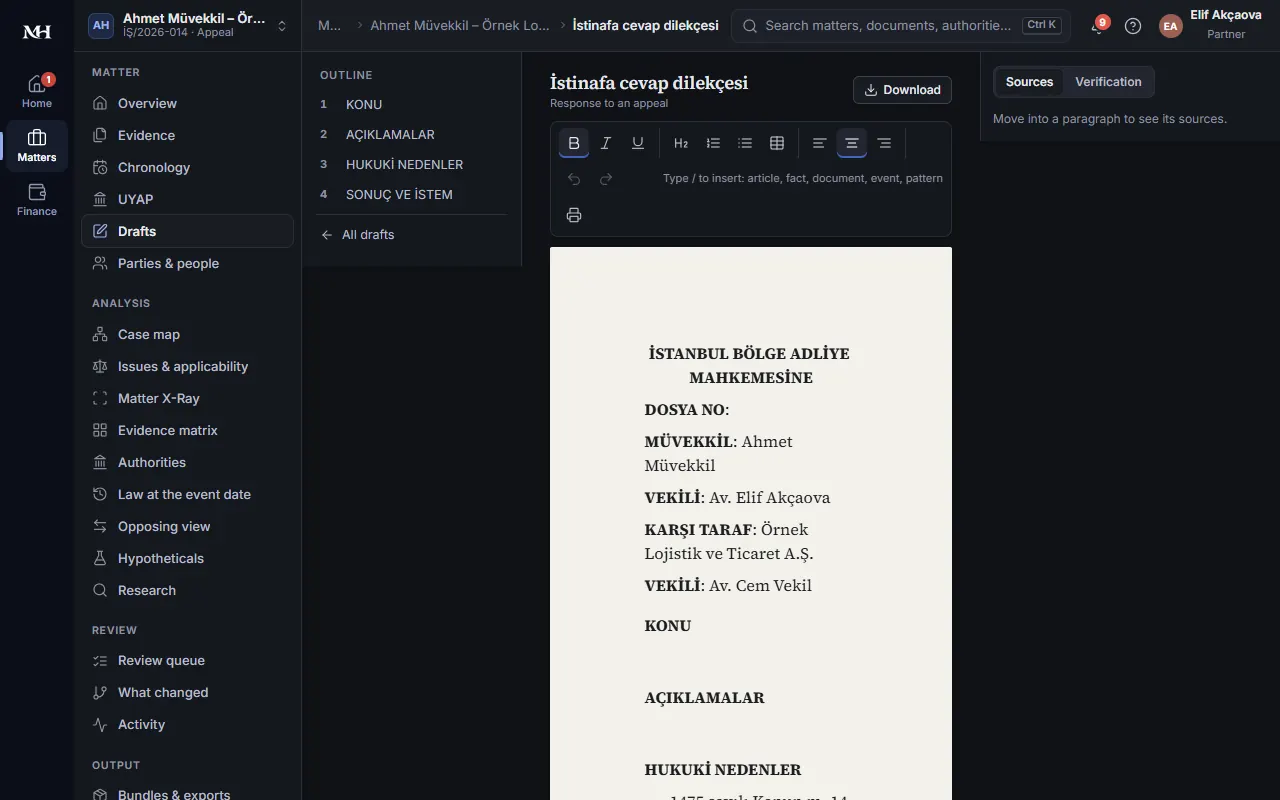The width and height of the screenshot is (1280, 800).
Task: Apply H2 heading style
Action: click(681, 143)
